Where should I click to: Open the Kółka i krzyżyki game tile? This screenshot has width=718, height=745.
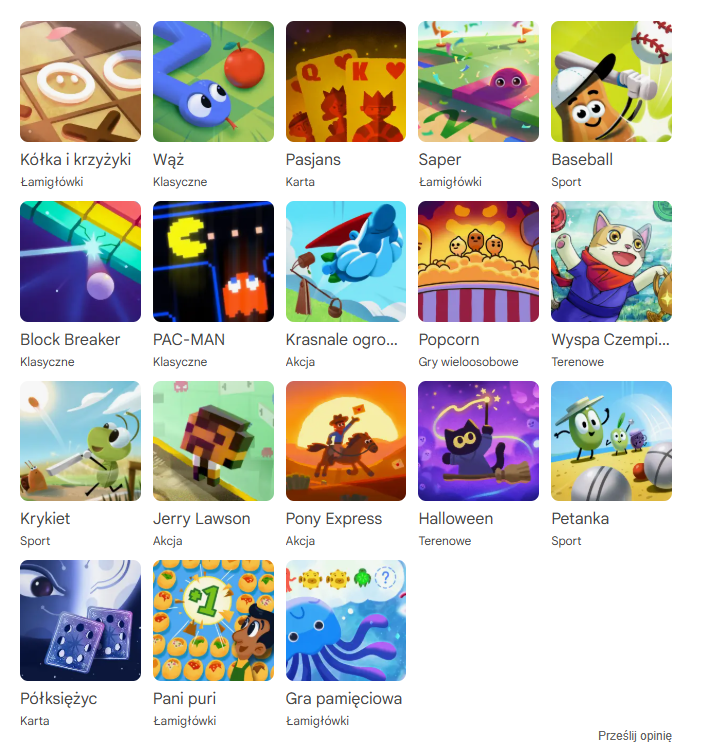[x=80, y=81]
